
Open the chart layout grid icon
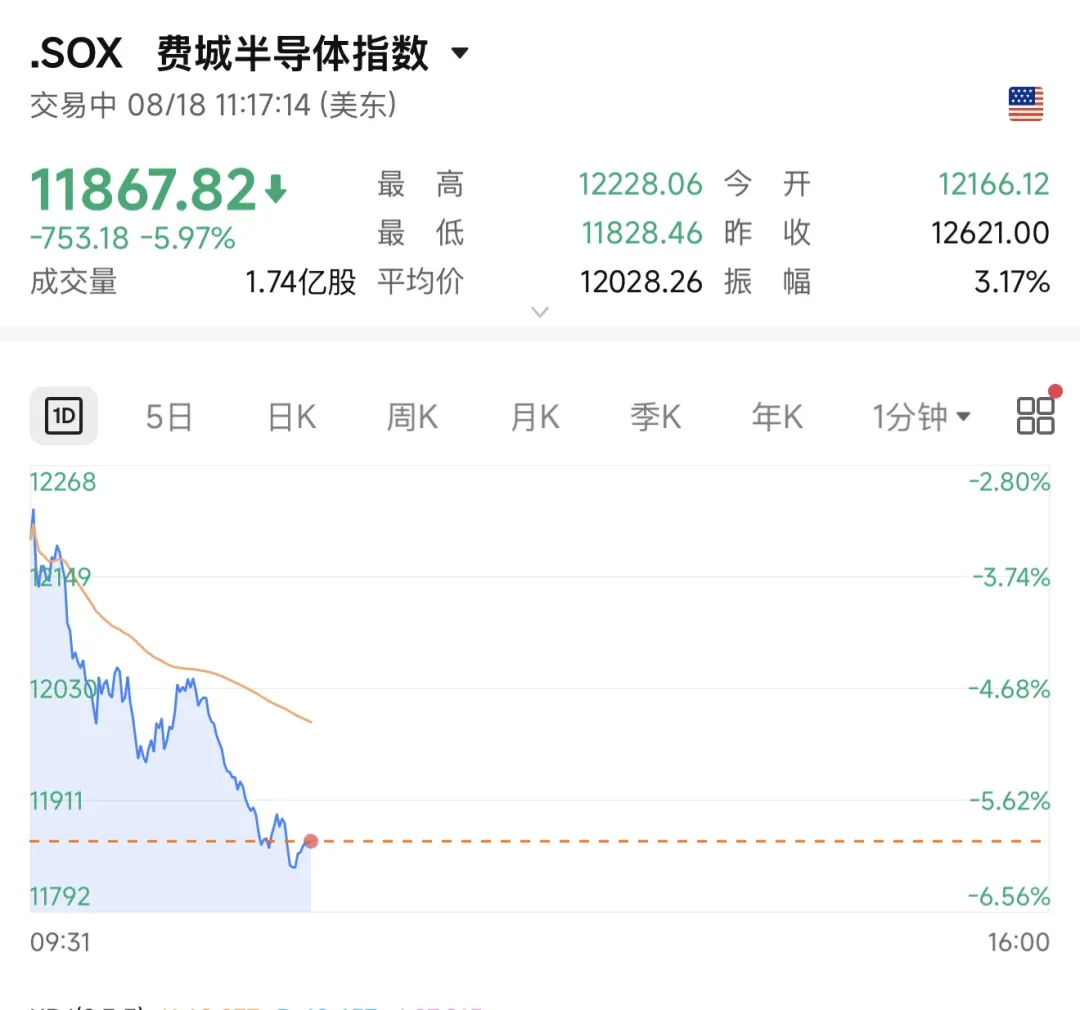[x=1035, y=415]
